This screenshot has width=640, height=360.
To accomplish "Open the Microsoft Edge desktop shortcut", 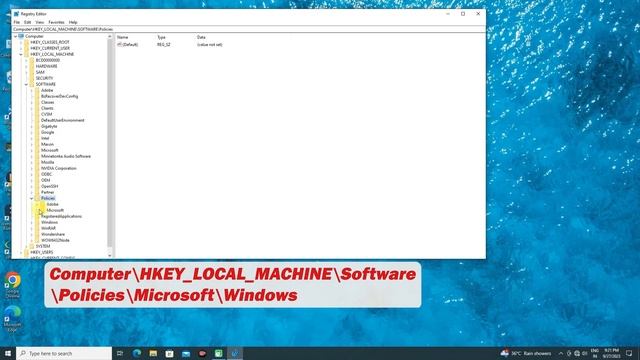I will (13, 318).
